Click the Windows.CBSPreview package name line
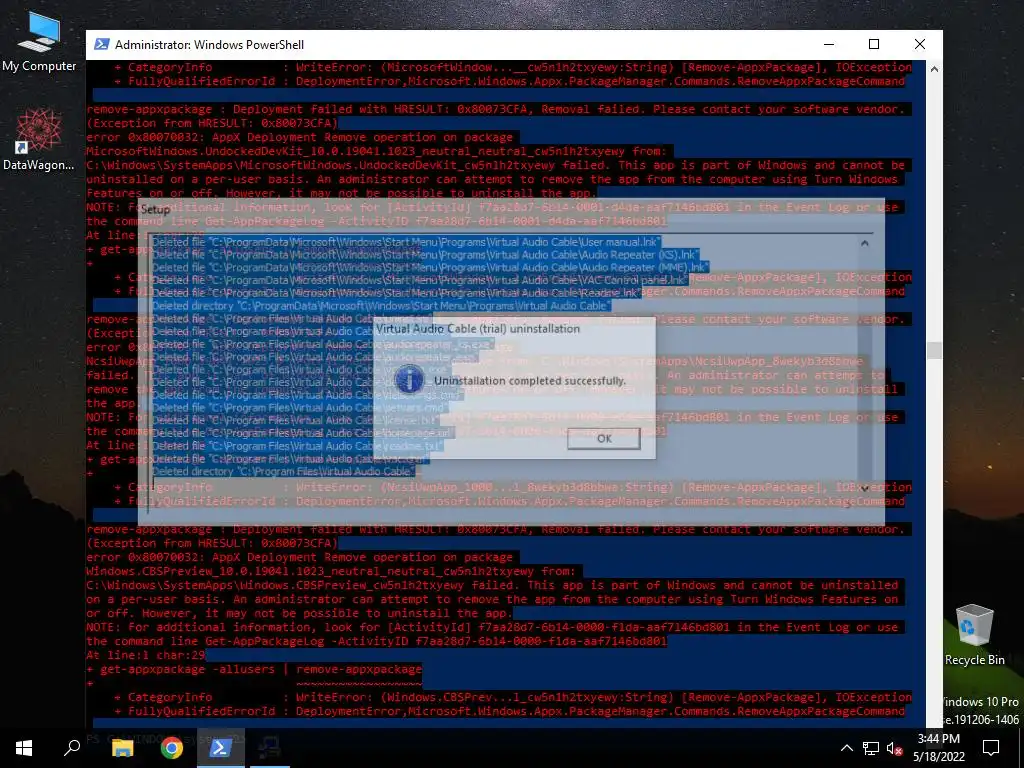This screenshot has height=768, width=1024. coord(330,571)
